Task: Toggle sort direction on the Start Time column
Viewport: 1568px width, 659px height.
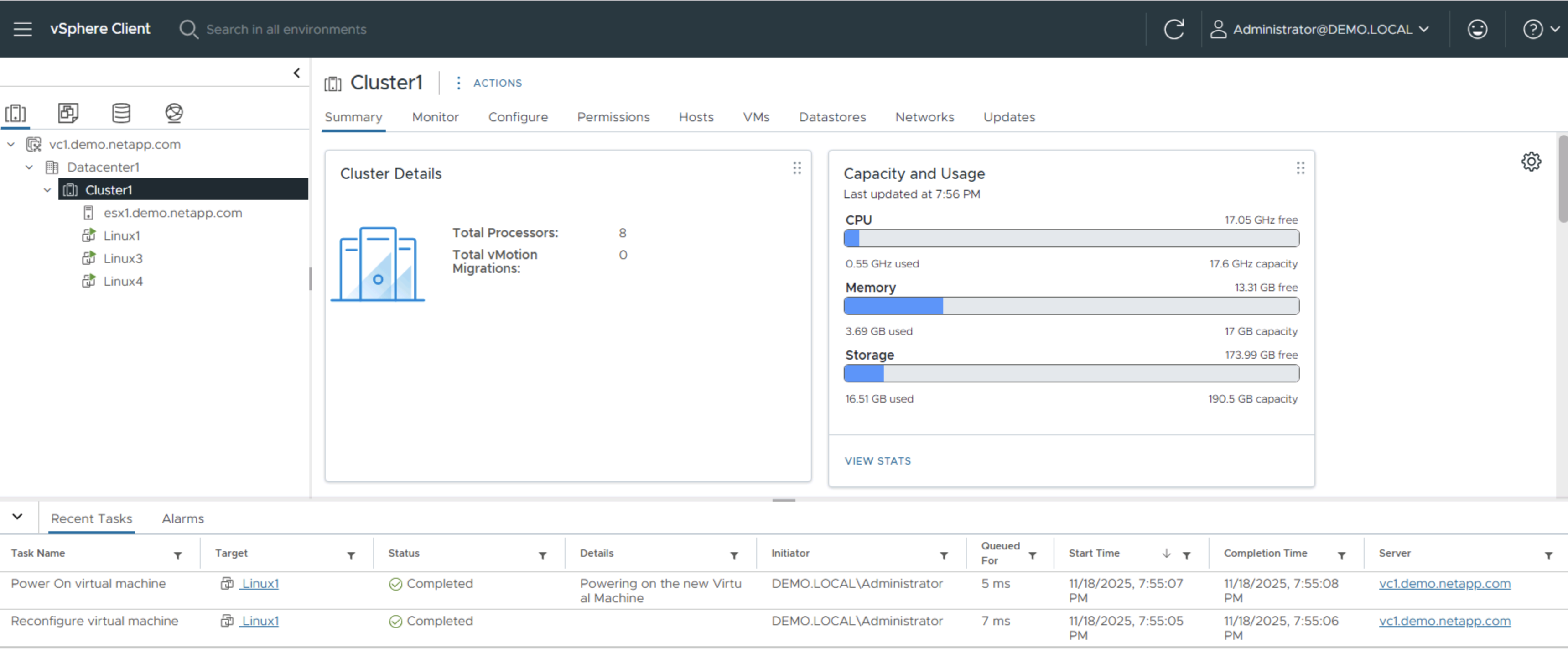Action: [1167, 554]
